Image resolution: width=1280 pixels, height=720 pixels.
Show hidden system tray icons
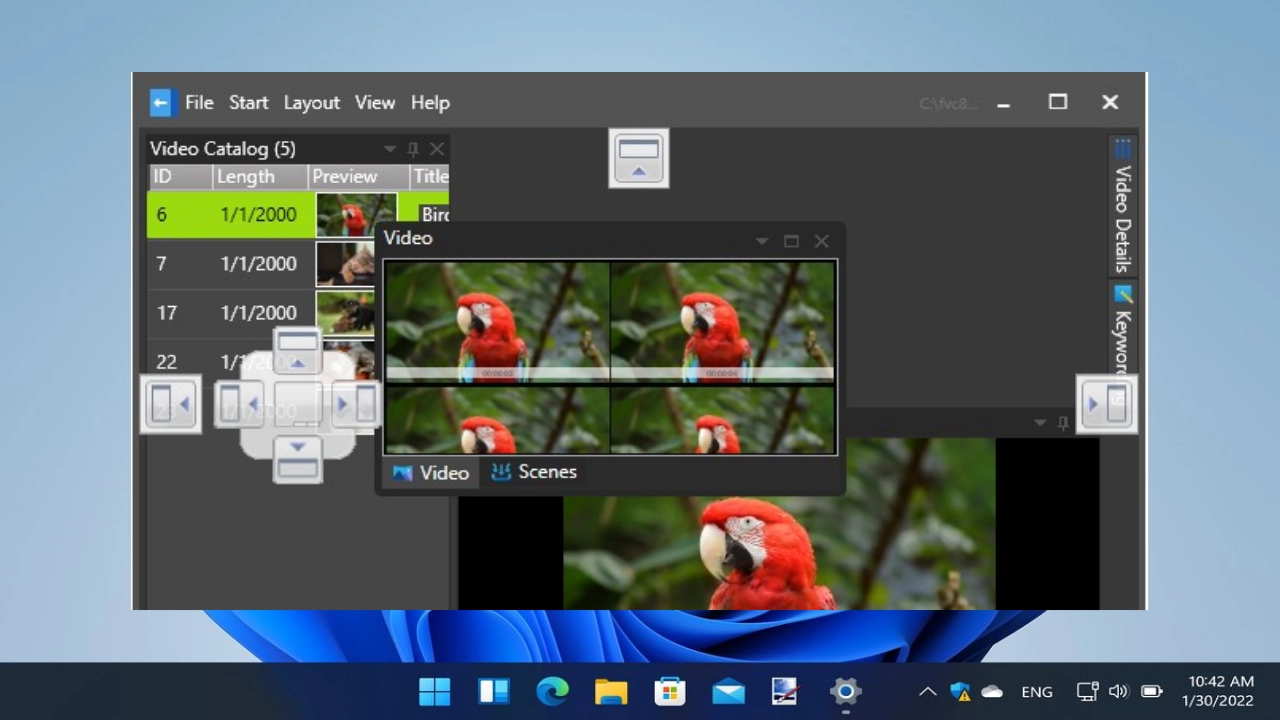click(927, 691)
